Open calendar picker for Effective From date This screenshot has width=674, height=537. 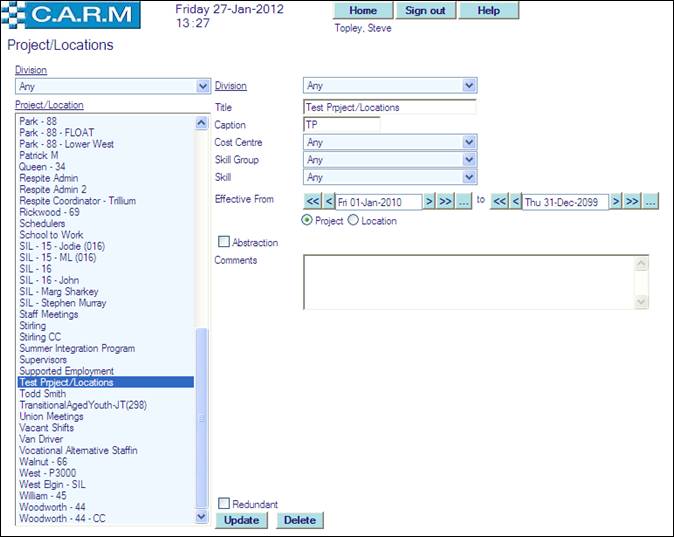click(463, 201)
